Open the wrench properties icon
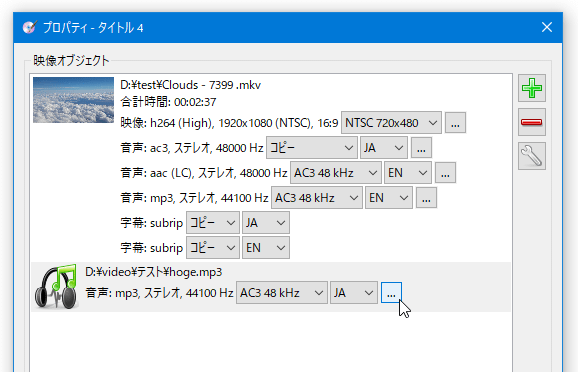 [x=532, y=156]
